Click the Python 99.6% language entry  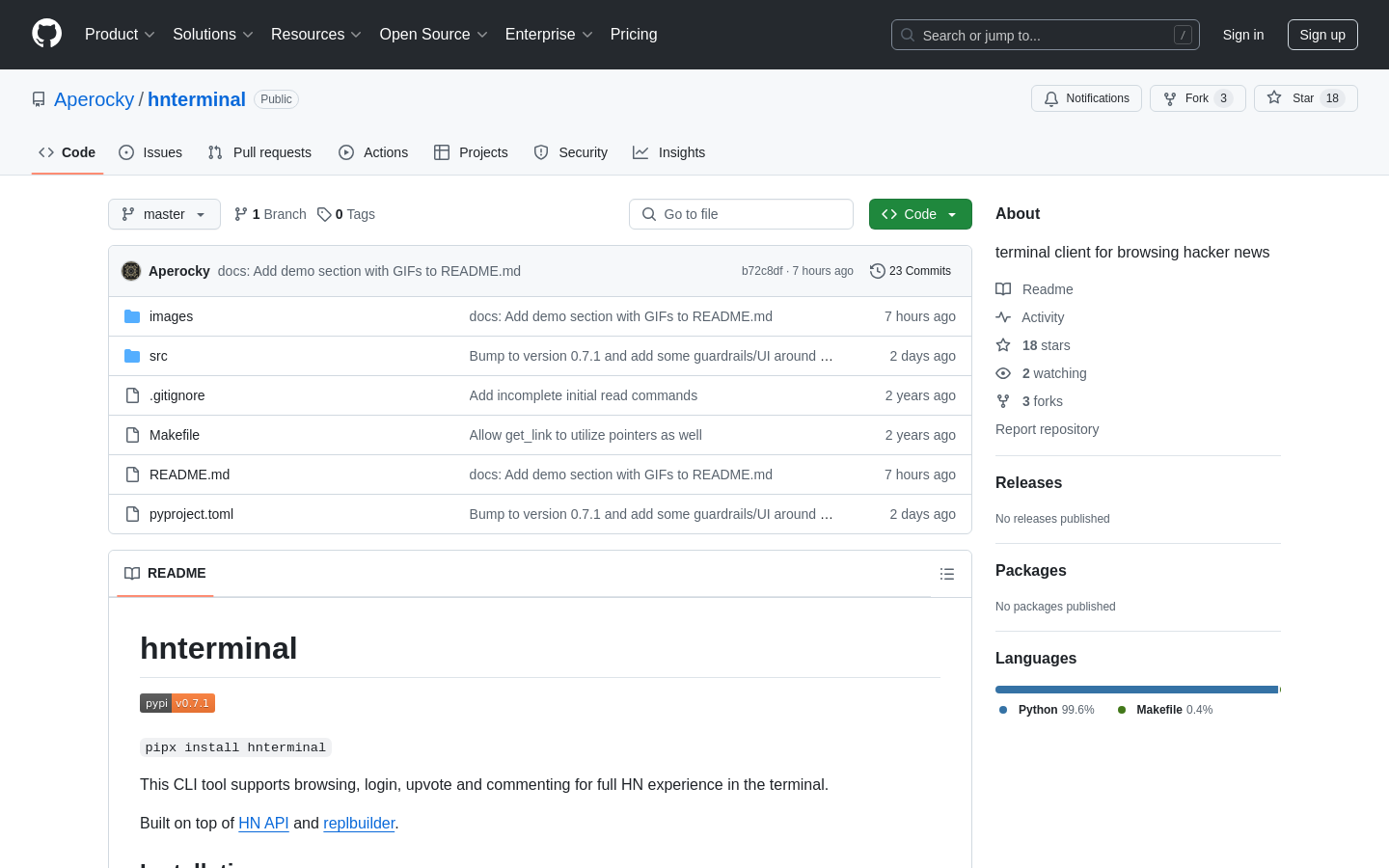click(1047, 710)
